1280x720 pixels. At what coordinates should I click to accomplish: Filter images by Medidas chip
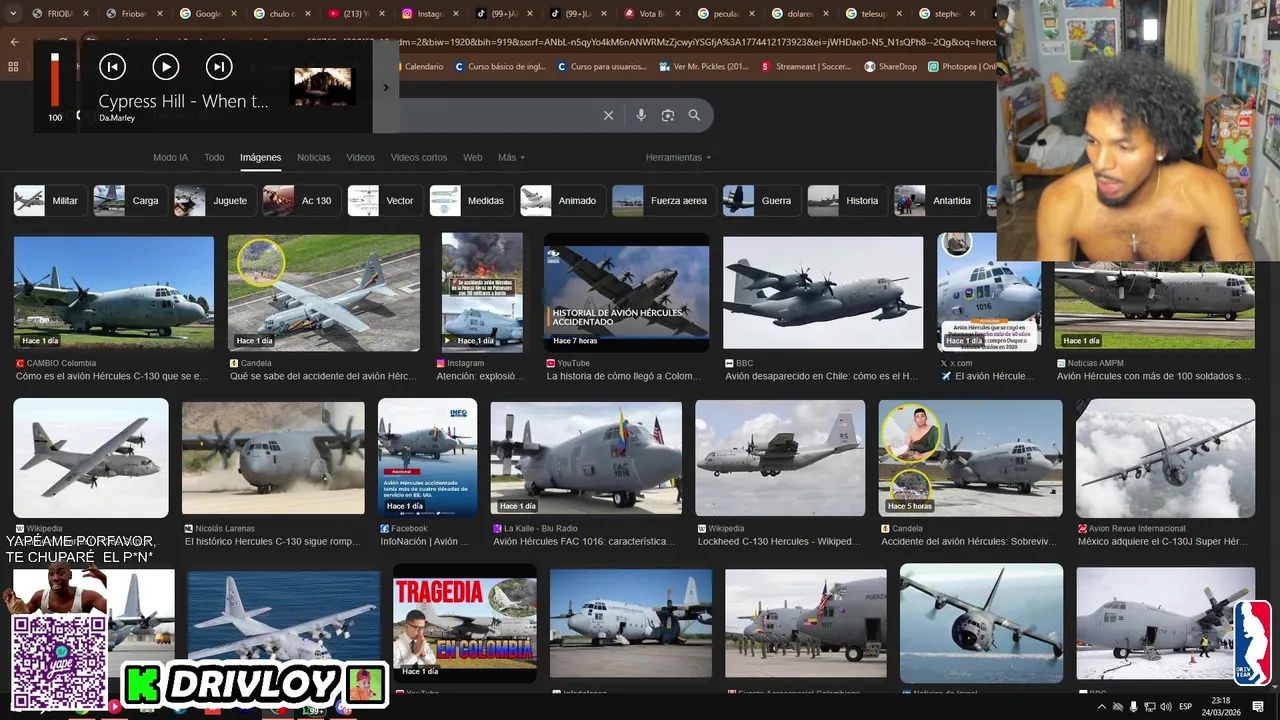470,201
